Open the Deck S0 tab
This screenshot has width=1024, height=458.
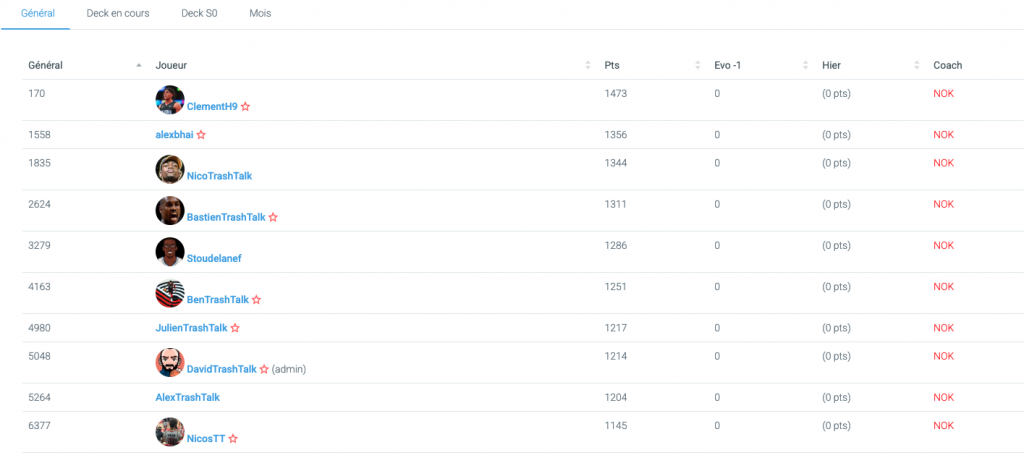[200, 14]
